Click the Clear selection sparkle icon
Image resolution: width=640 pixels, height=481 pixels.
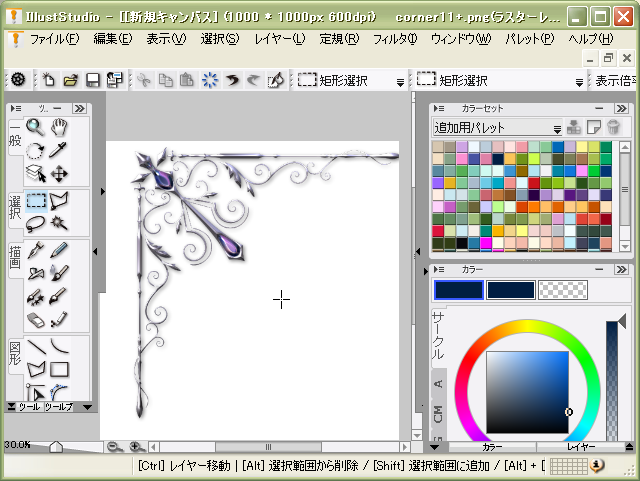click(210, 80)
